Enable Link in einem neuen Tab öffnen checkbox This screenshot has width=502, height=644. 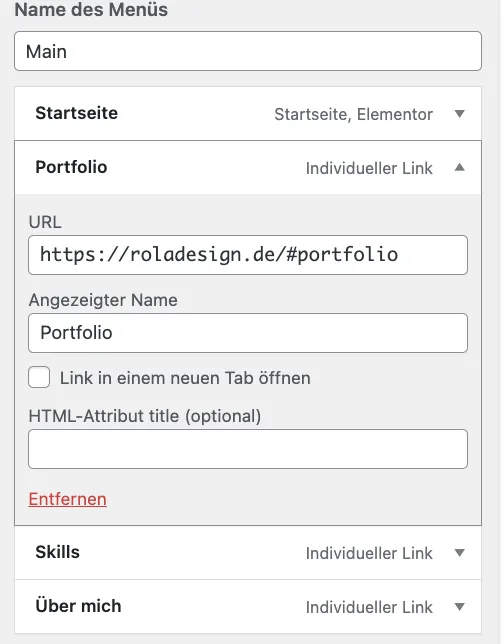coord(39,377)
